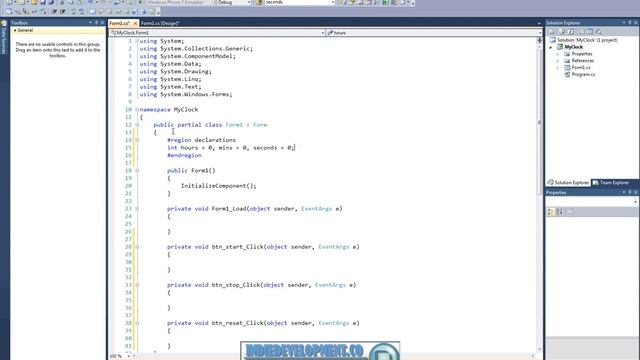Click Uncomment selected lines icon
Viewport: 640px width, 360px height.
tap(82, 12)
